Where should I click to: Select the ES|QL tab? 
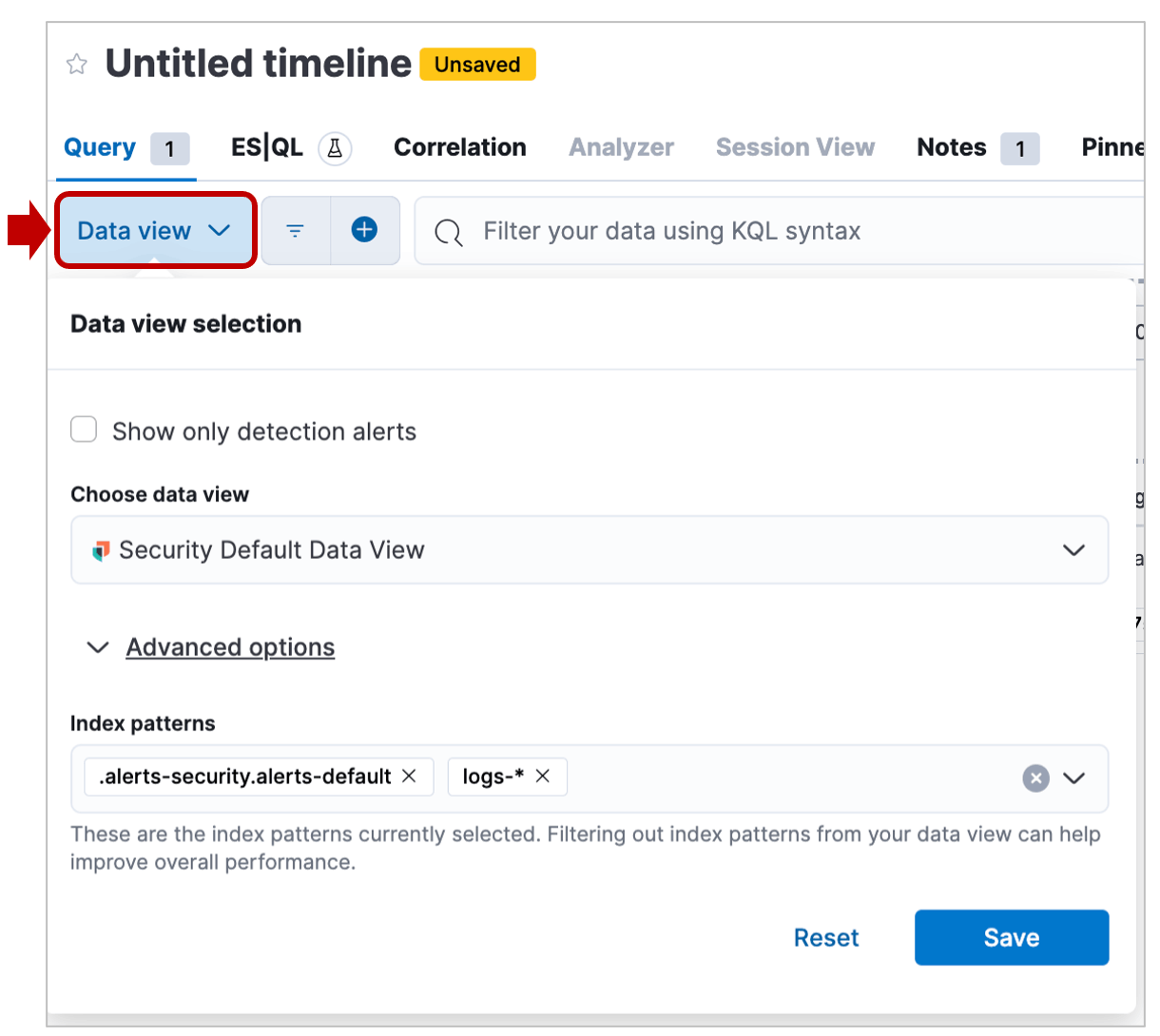[267, 147]
